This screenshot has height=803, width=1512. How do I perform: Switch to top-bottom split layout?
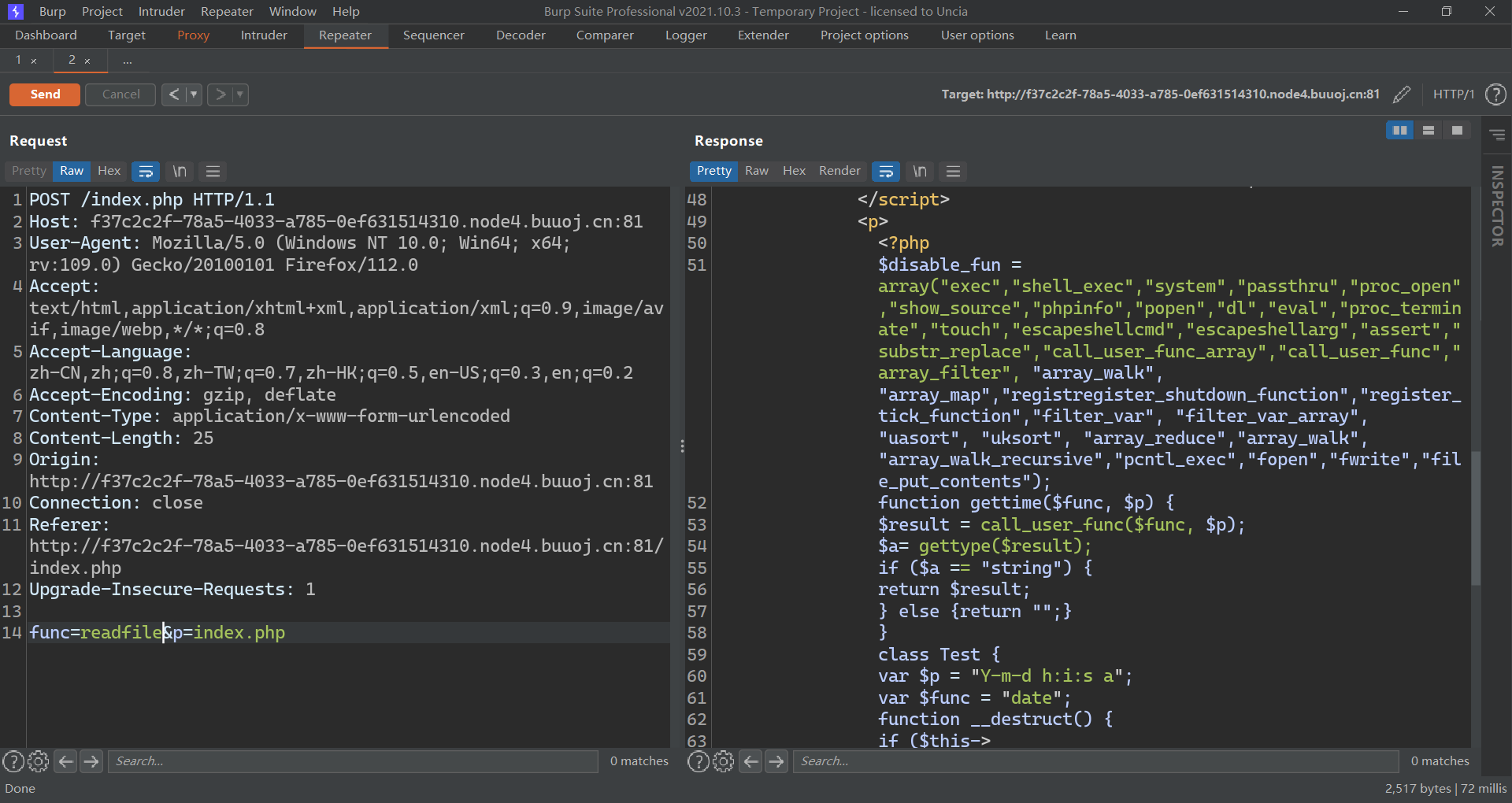tap(1429, 131)
